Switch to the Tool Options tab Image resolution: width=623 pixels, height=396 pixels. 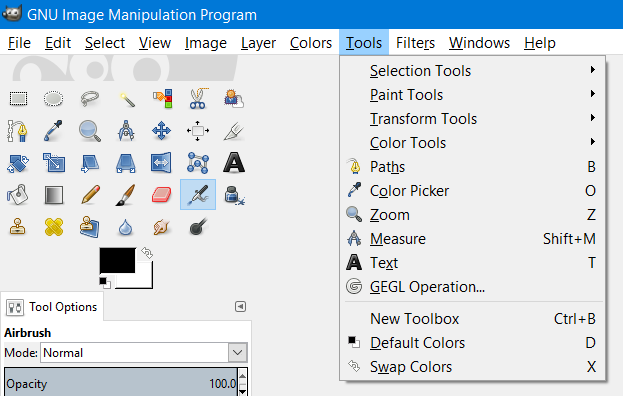52,307
